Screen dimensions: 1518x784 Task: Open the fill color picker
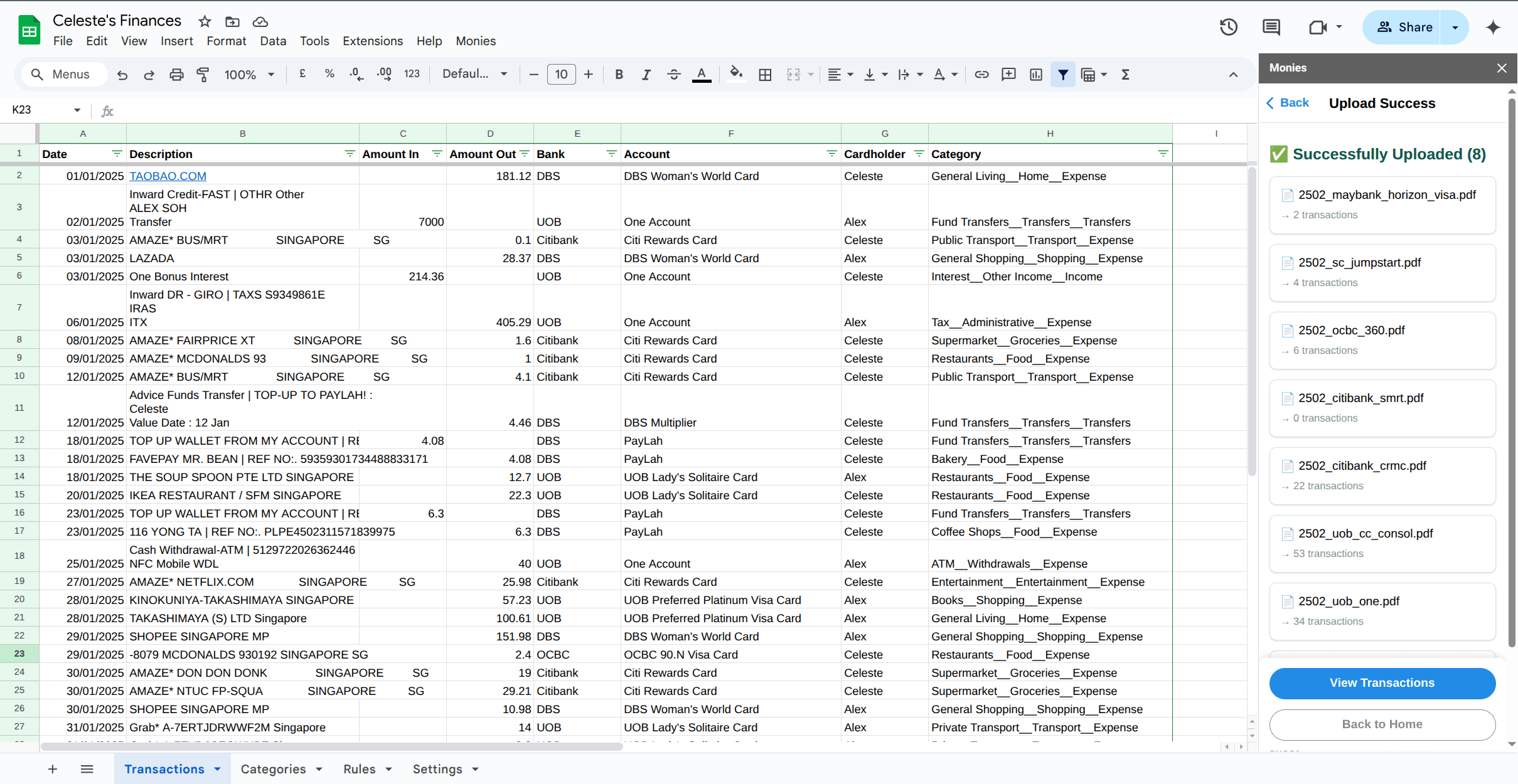point(736,75)
